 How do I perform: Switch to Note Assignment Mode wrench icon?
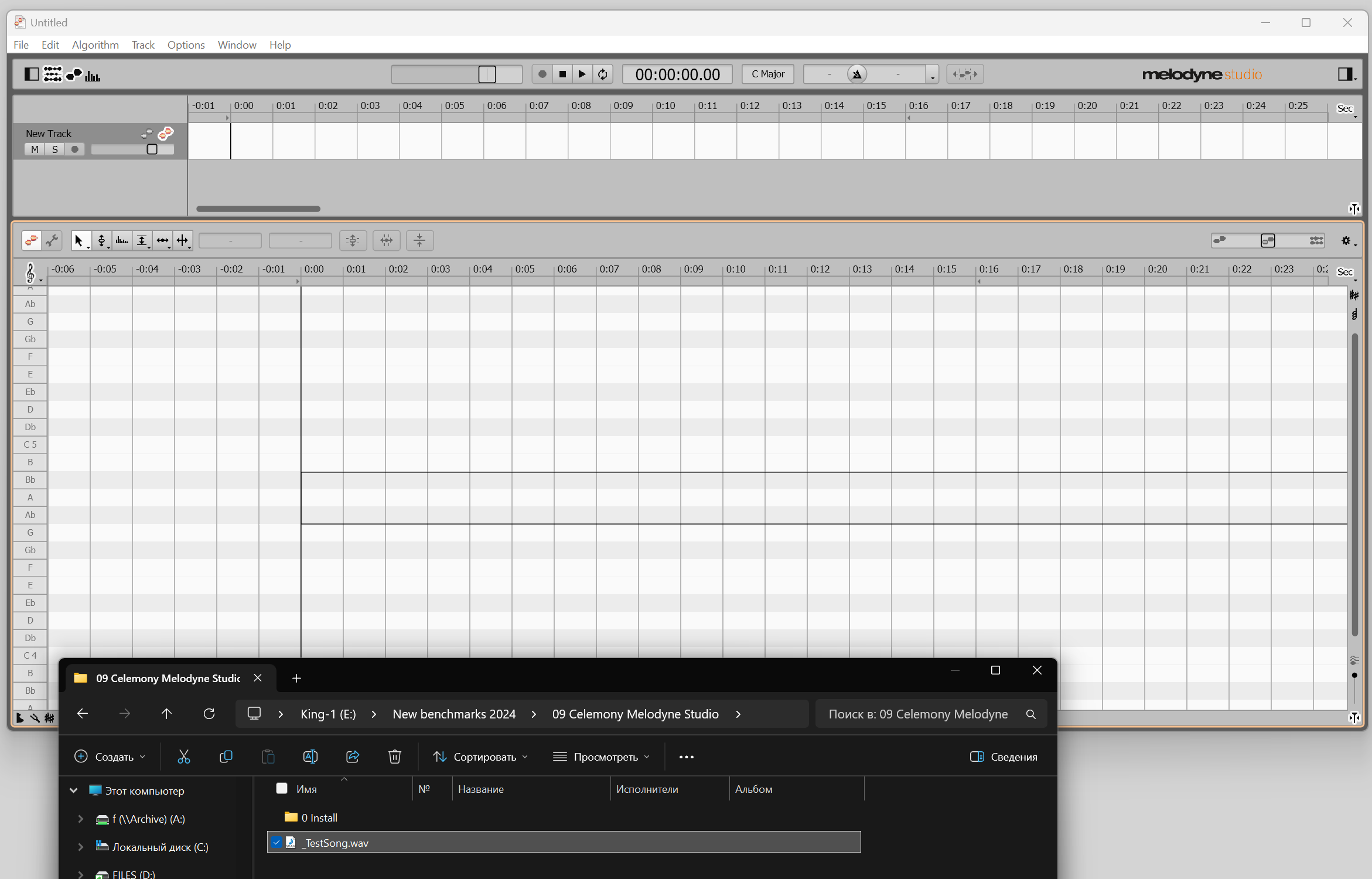click(x=52, y=240)
